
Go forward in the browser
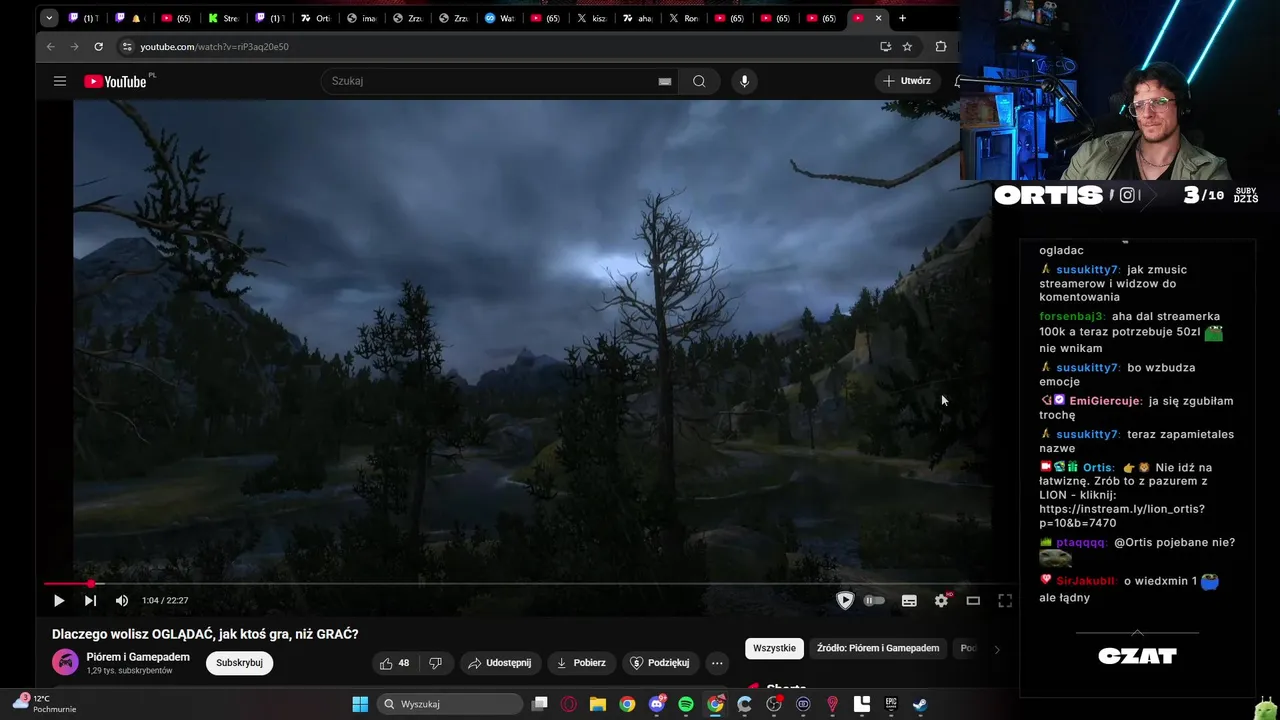[74, 47]
